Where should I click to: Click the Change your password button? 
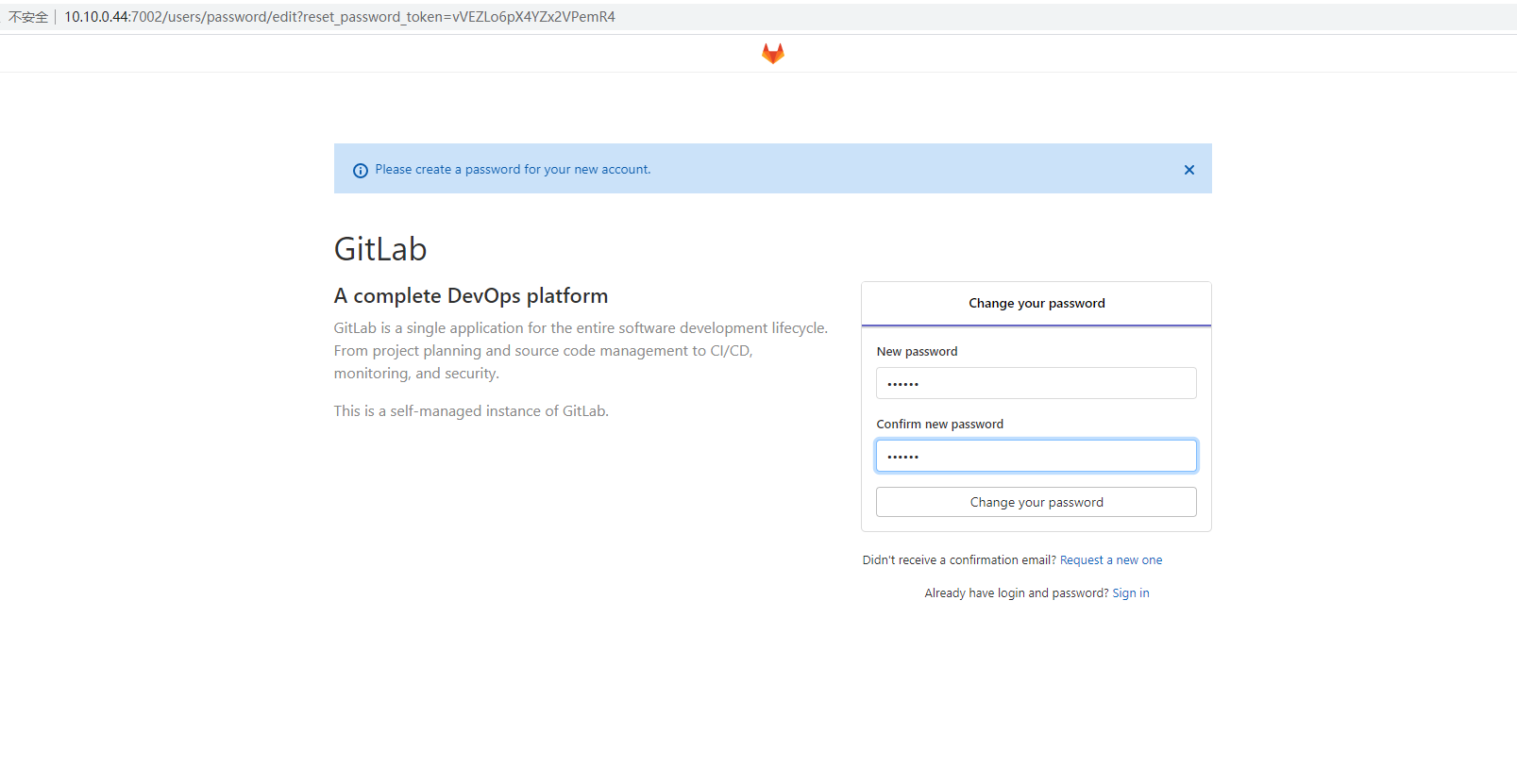[x=1037, y=502]
